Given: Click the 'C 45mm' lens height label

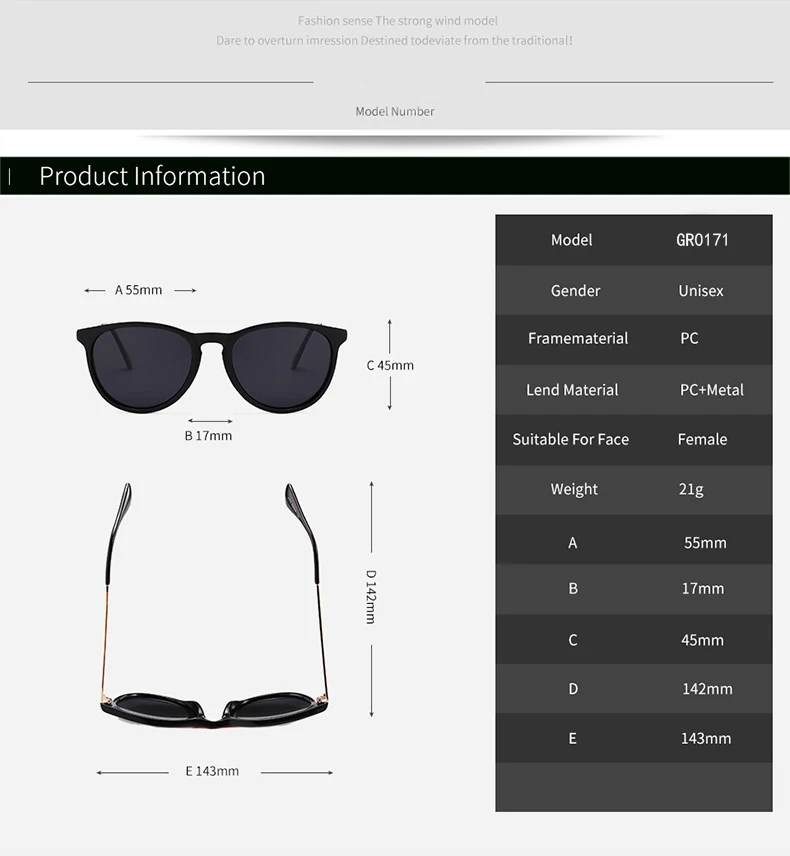Looking at the screenshot, I should click(390, 365).
